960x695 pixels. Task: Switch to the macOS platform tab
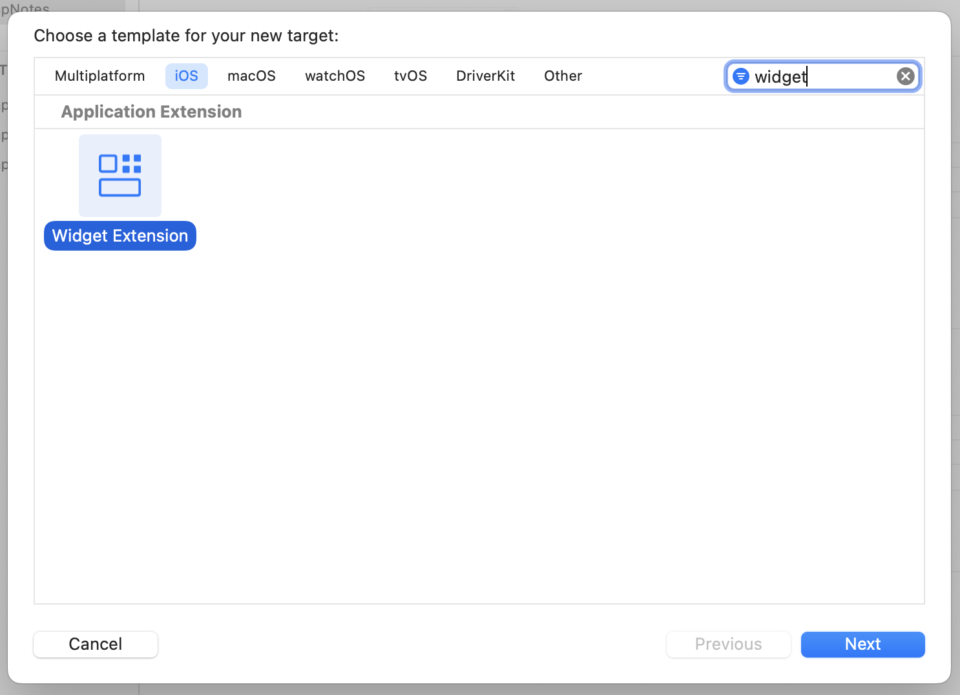(250, 75)
